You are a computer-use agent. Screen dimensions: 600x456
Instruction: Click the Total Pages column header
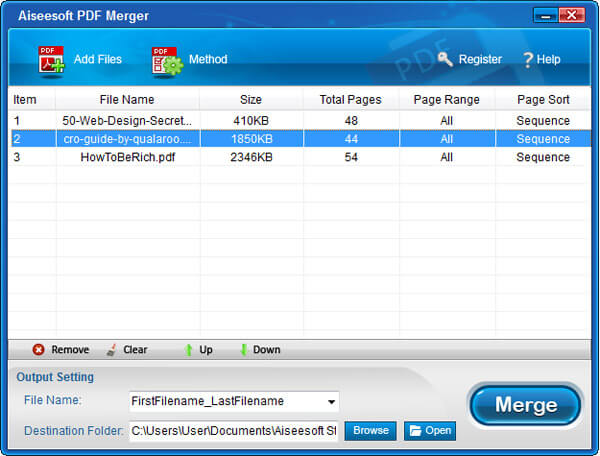tap(351, 99)
